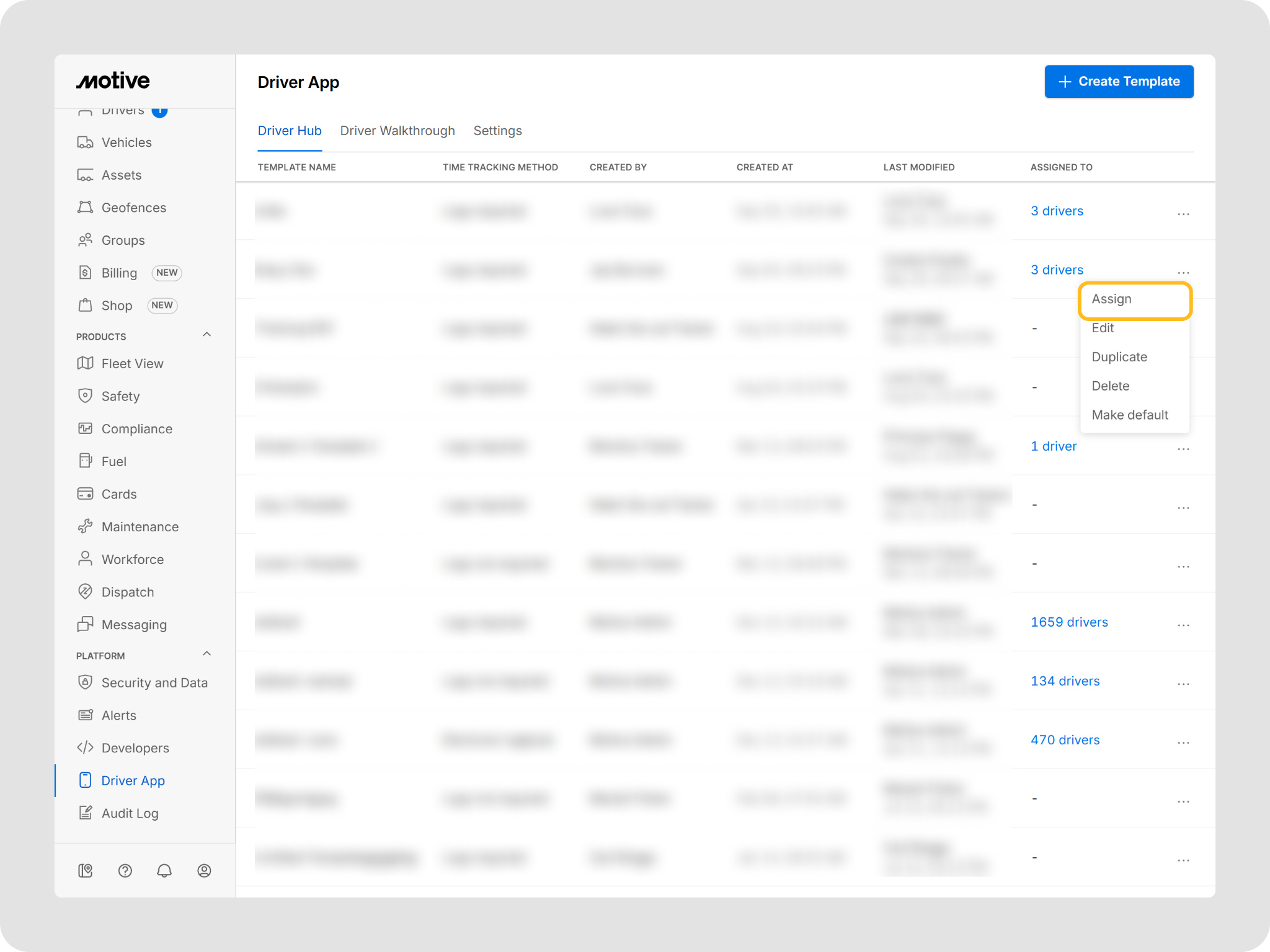Collapse the Products section chevron

click(x=207, y=335)
